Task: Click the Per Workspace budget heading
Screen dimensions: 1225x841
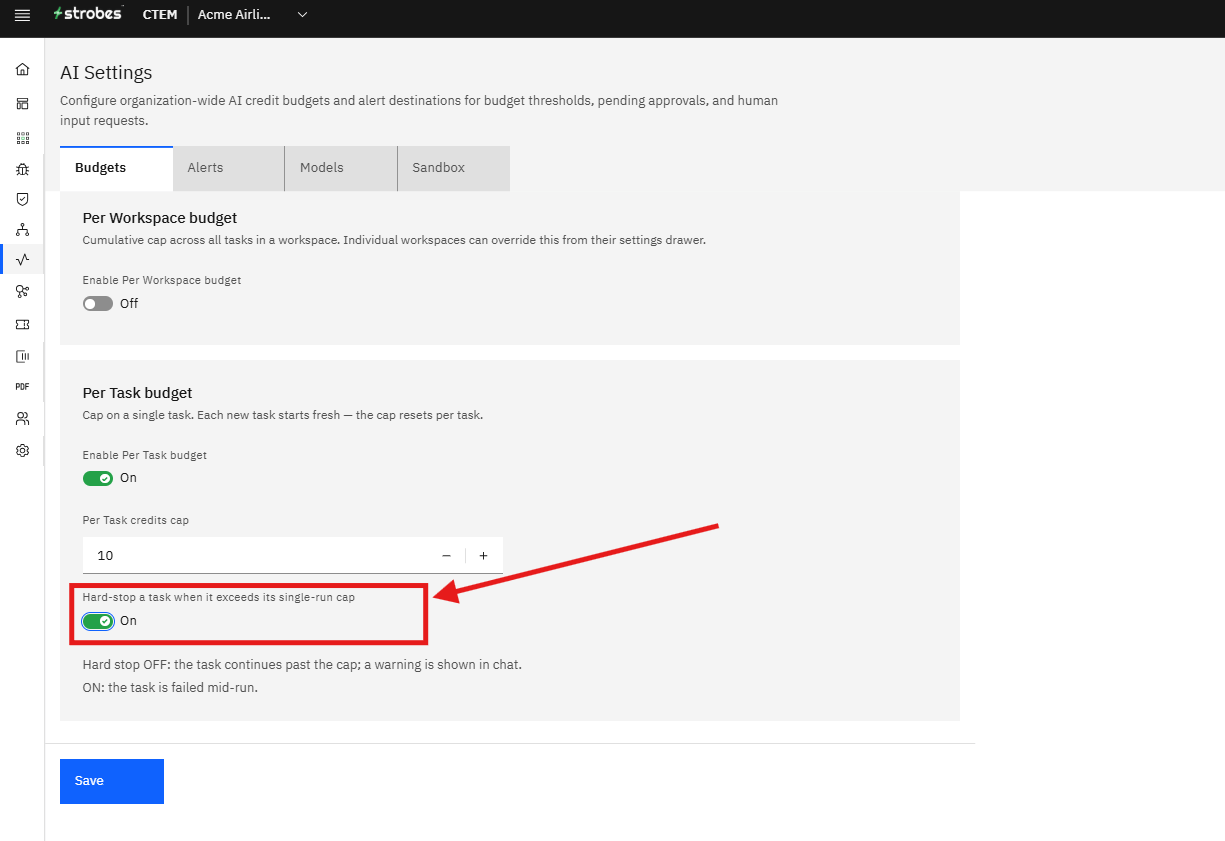Action: tap(160, 218)
